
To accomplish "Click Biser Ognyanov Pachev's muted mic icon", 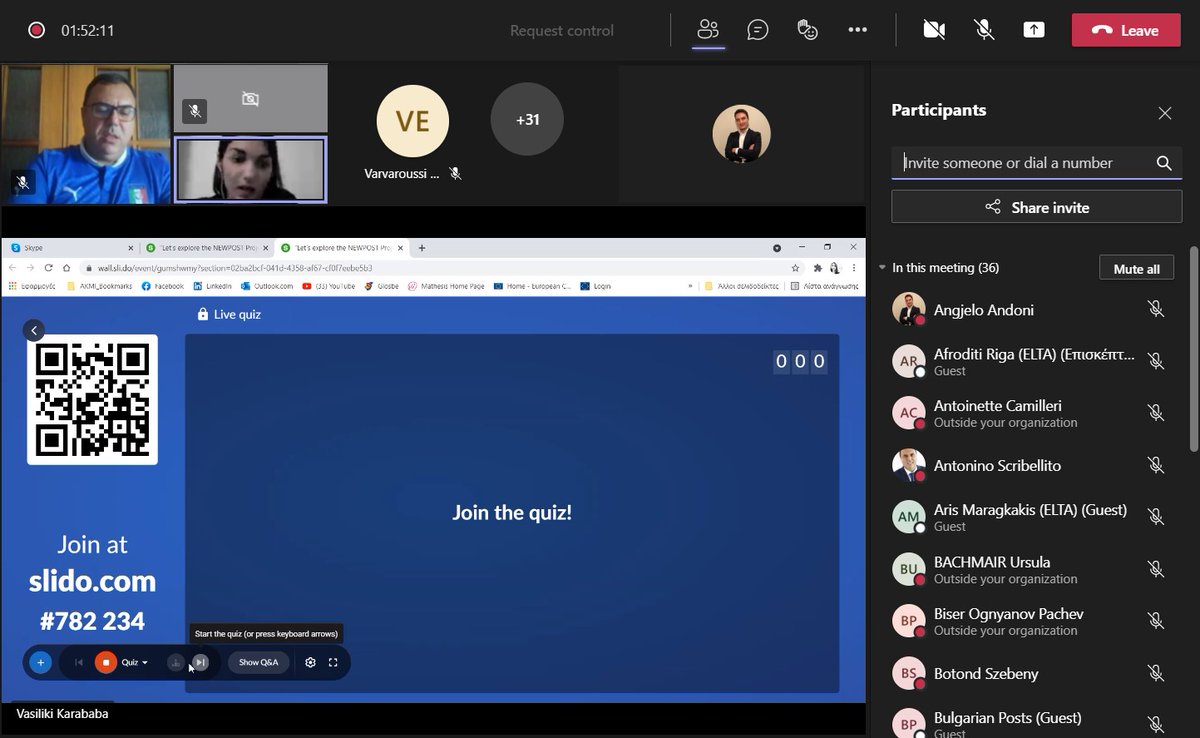I will click(x=1156, y=621).
